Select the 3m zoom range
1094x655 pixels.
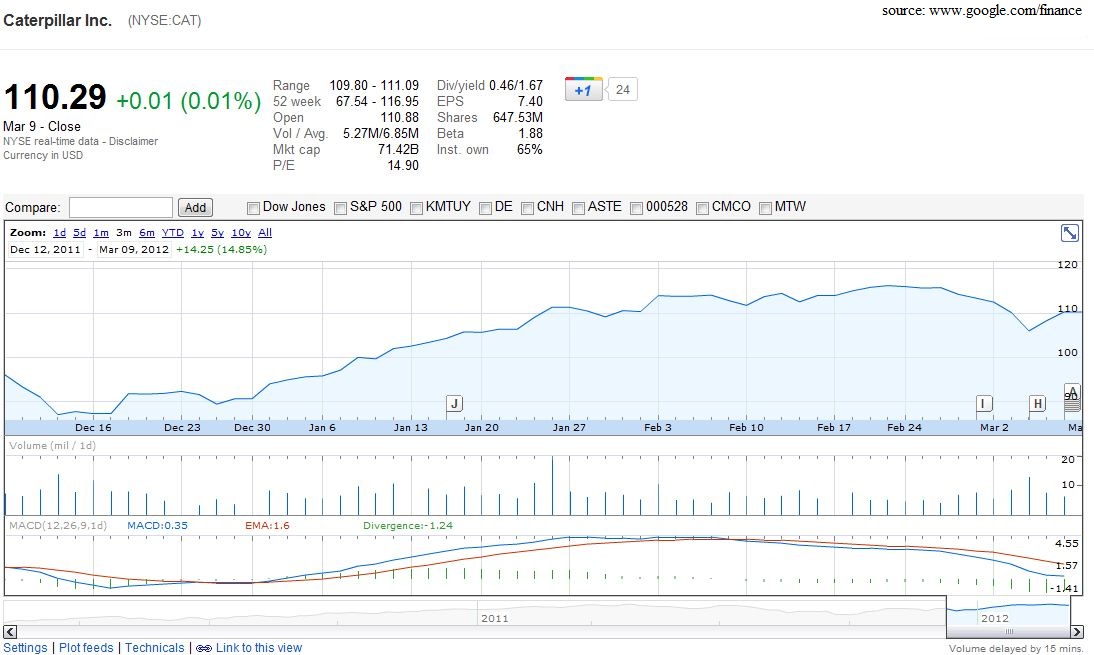(123, 233)
